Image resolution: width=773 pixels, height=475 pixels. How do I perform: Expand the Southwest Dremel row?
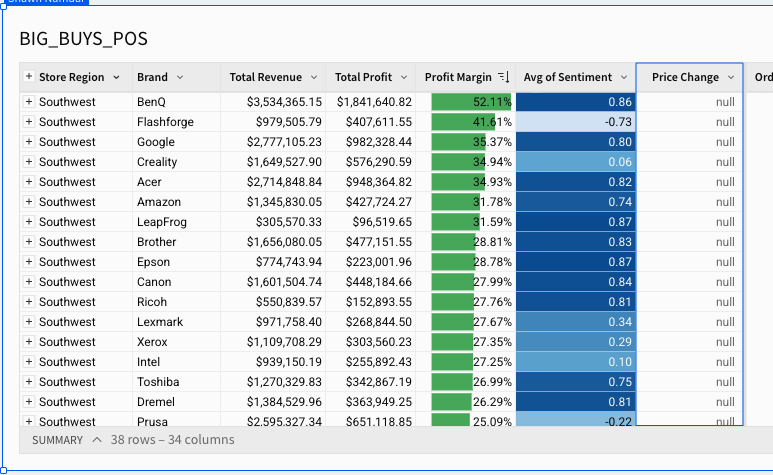pos(29,402)
